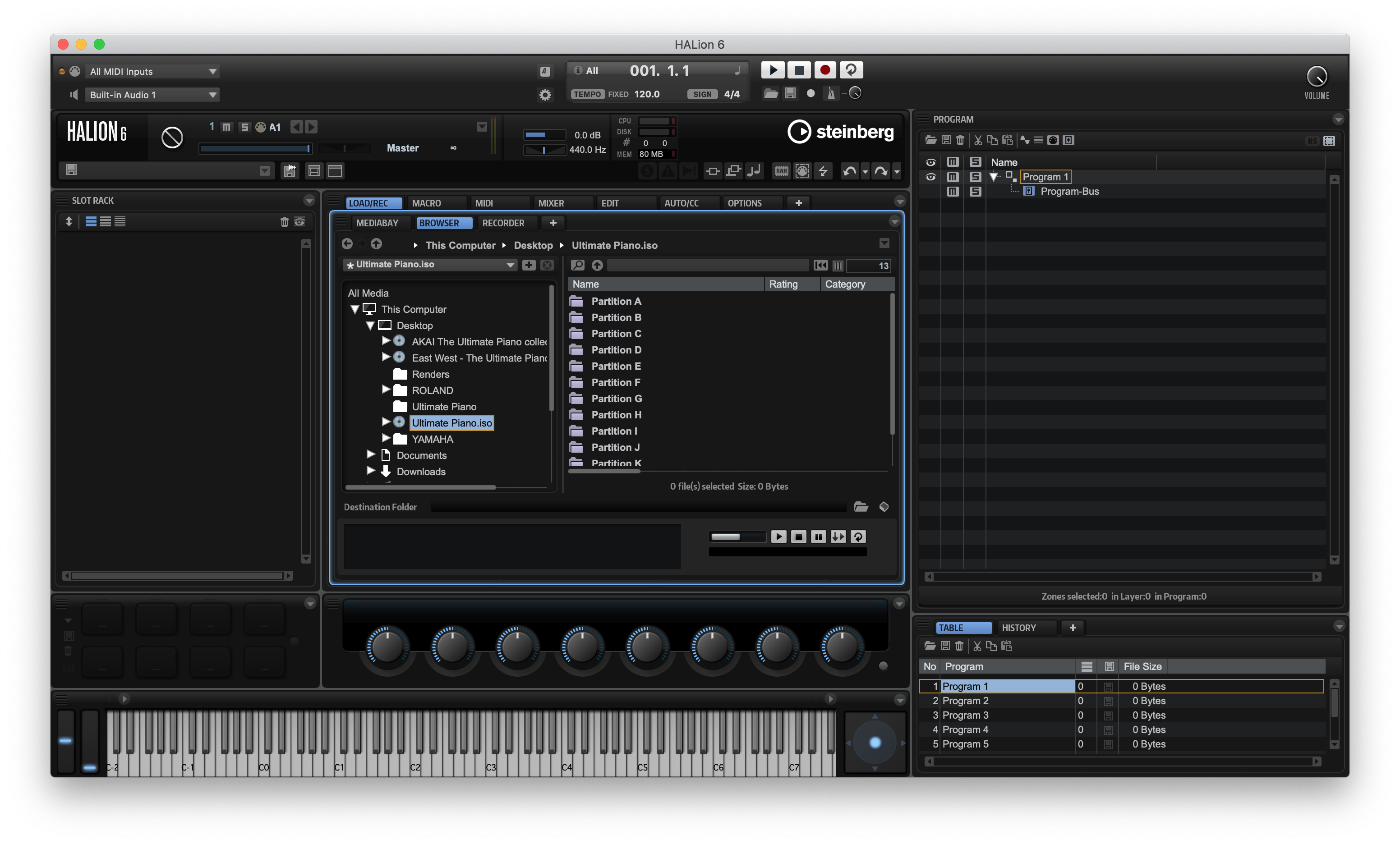The image size is (1400, 844).
Task: Click the SIGN button
Action: [x=702, y=94]
